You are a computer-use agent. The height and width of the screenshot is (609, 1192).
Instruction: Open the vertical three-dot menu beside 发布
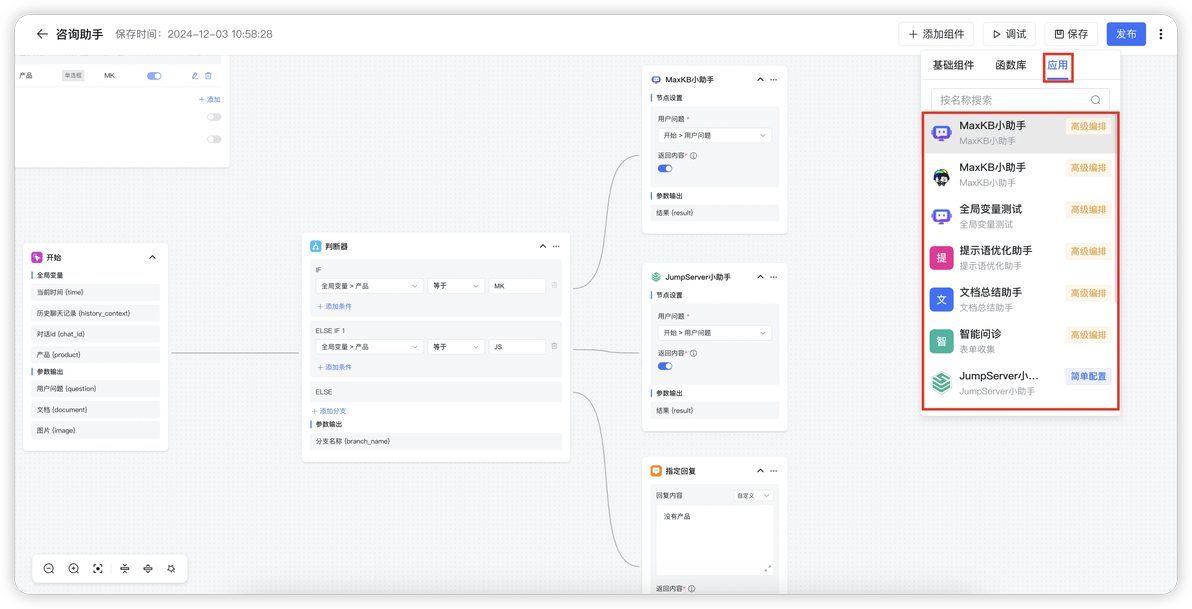1161,34
